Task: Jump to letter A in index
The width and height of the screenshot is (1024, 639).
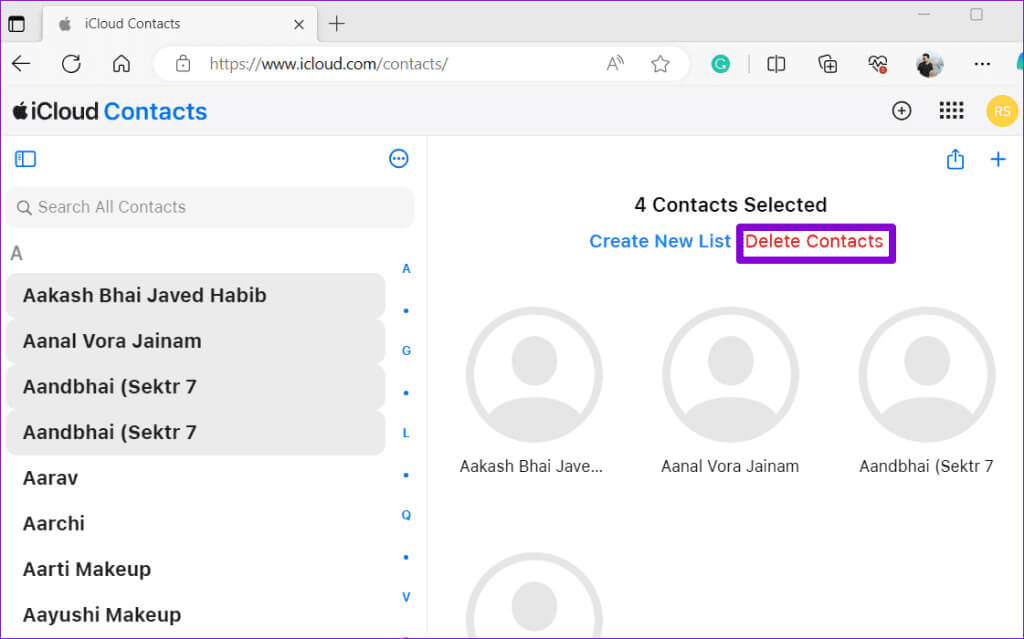Action: click(406, 269)
